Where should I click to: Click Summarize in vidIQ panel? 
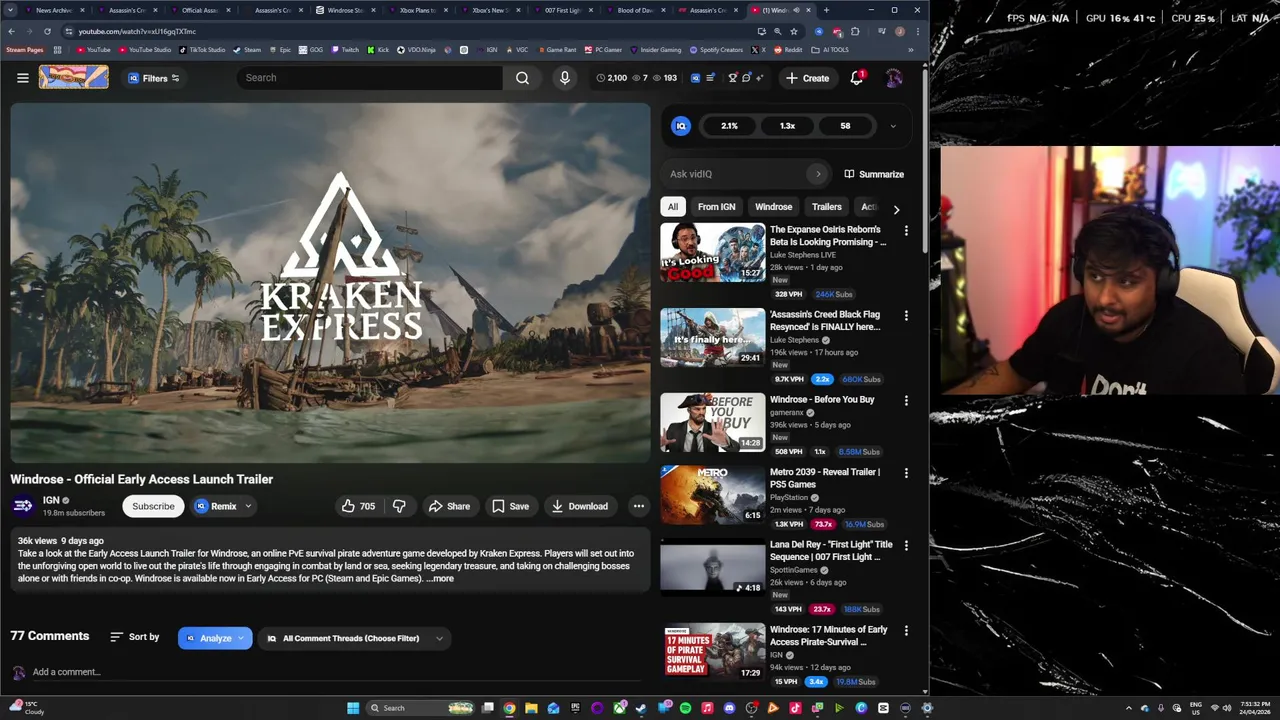click(874, 174)
